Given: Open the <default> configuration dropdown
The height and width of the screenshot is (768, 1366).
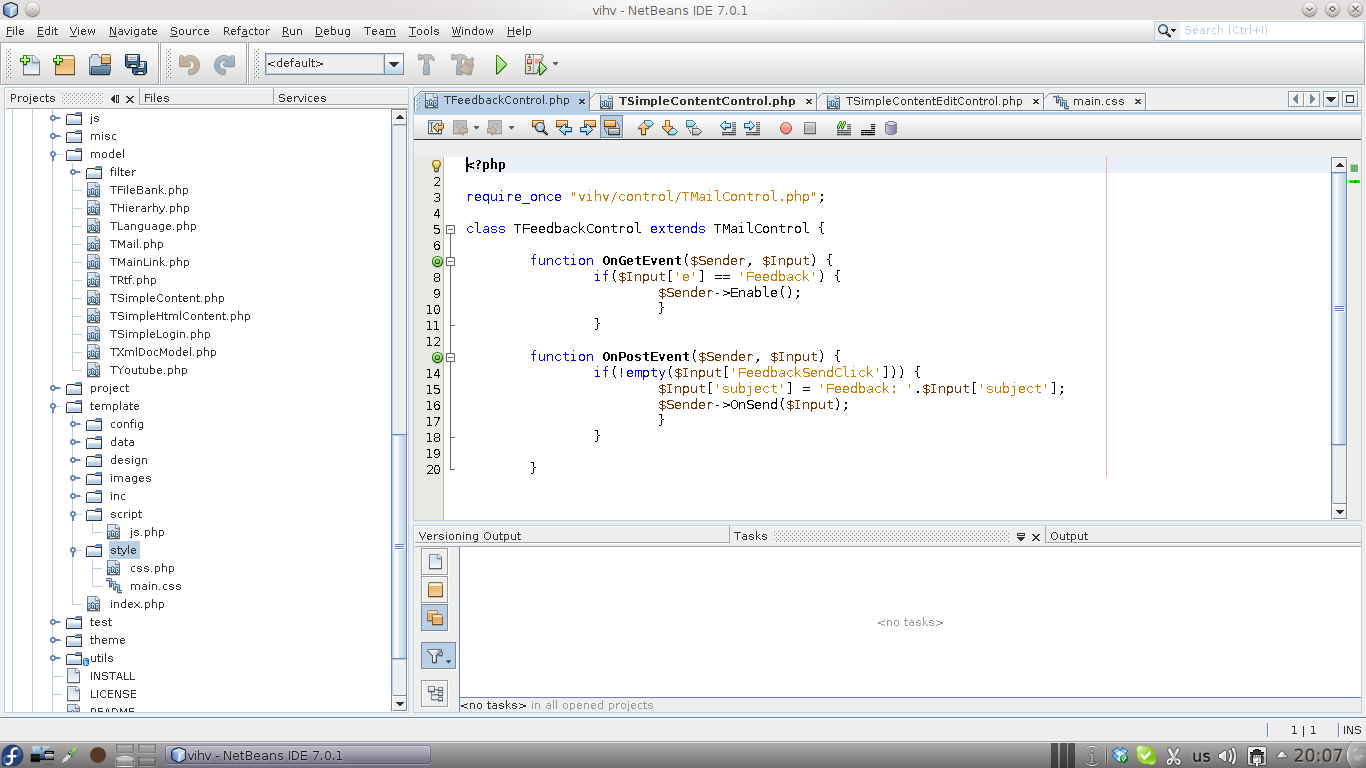Looking at the screenshot, I should 393,64.
